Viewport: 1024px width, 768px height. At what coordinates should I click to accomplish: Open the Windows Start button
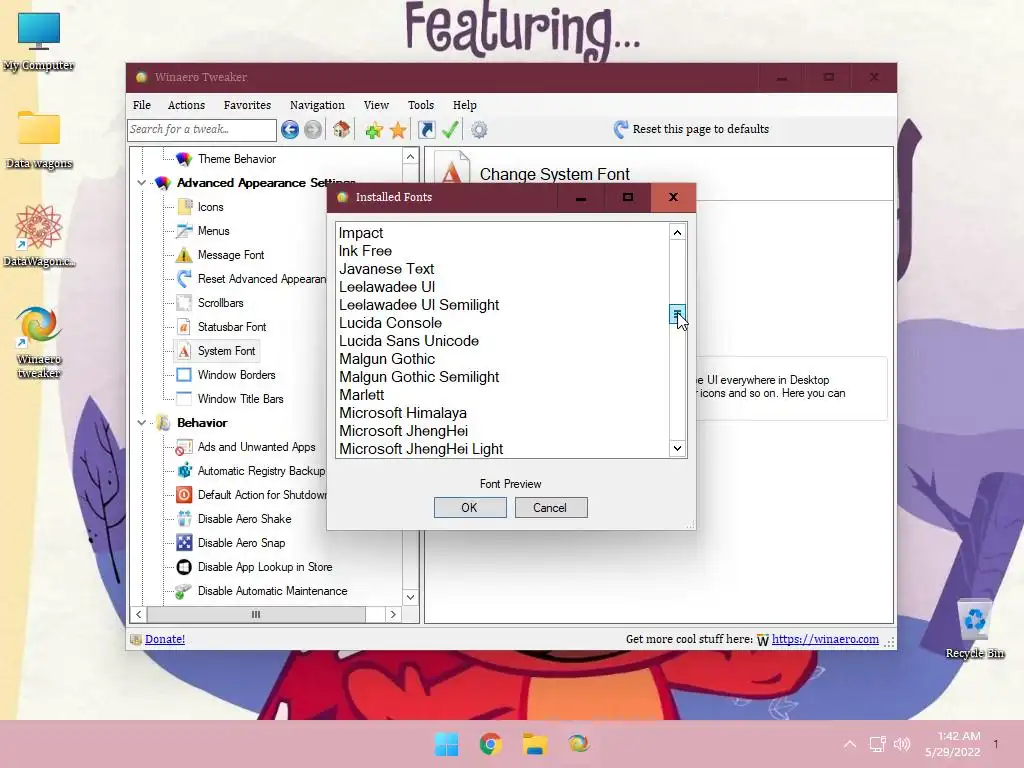[x=447, y=744]
